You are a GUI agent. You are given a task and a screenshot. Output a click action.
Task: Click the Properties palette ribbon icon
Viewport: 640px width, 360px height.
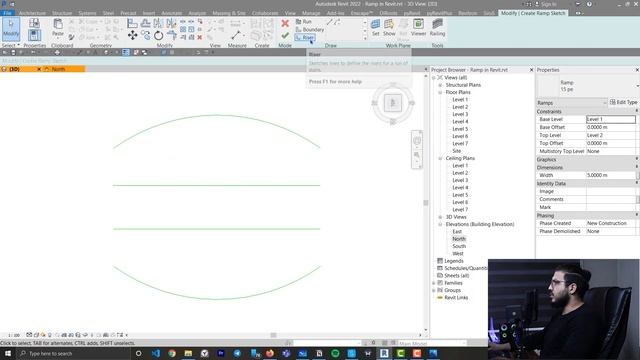click(x=34, y=35)
